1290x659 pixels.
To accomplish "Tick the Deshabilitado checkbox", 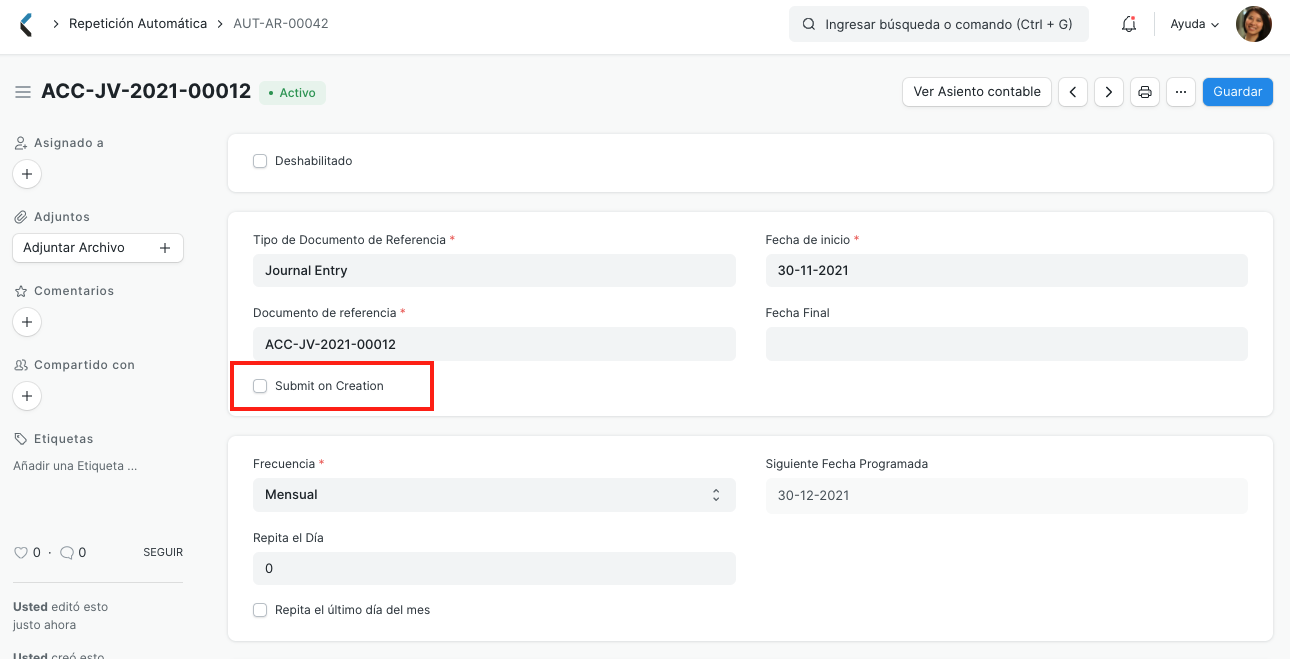I will tap(260, 161).
